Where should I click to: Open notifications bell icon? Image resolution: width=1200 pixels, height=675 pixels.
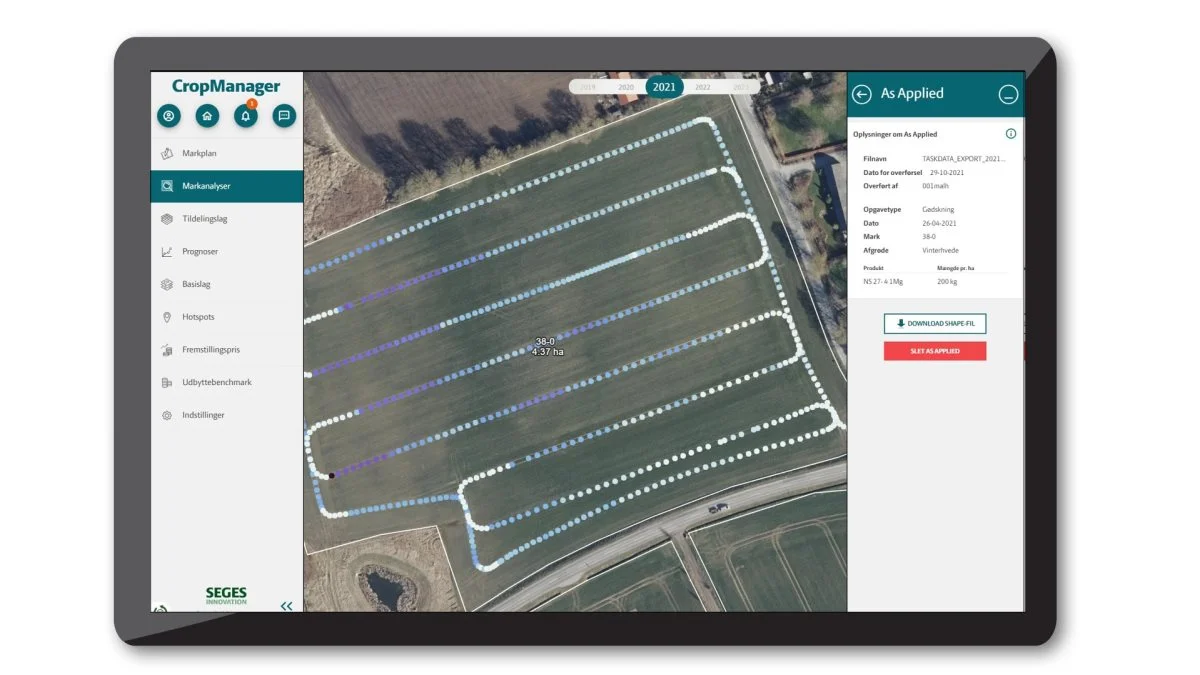(245, 116)
